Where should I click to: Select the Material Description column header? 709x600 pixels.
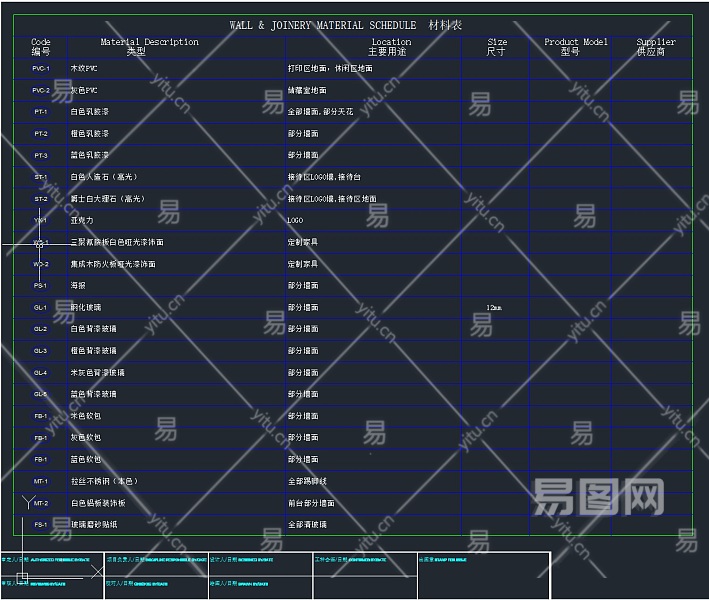click(x=149, y=46)
